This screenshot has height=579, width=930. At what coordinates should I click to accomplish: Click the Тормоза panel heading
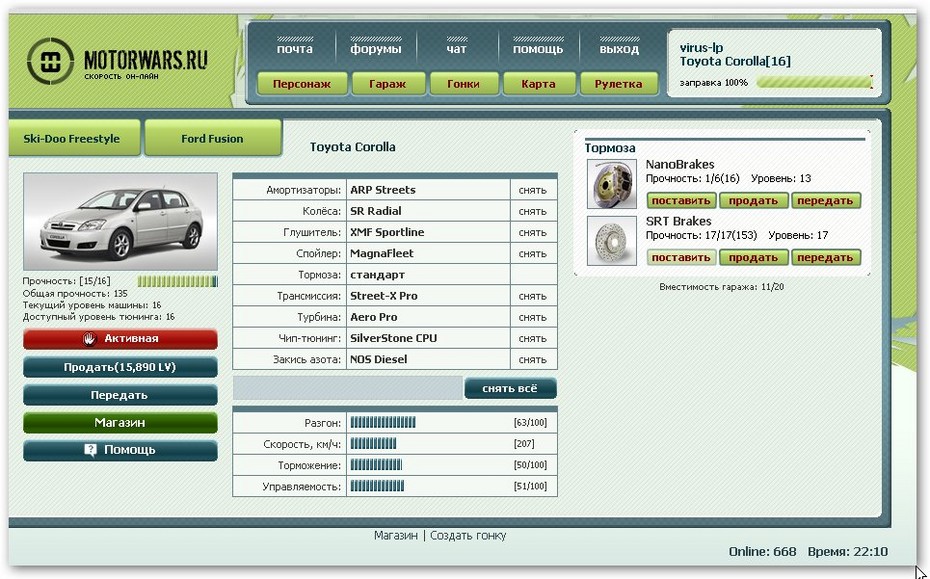click(x=610, y=148)
